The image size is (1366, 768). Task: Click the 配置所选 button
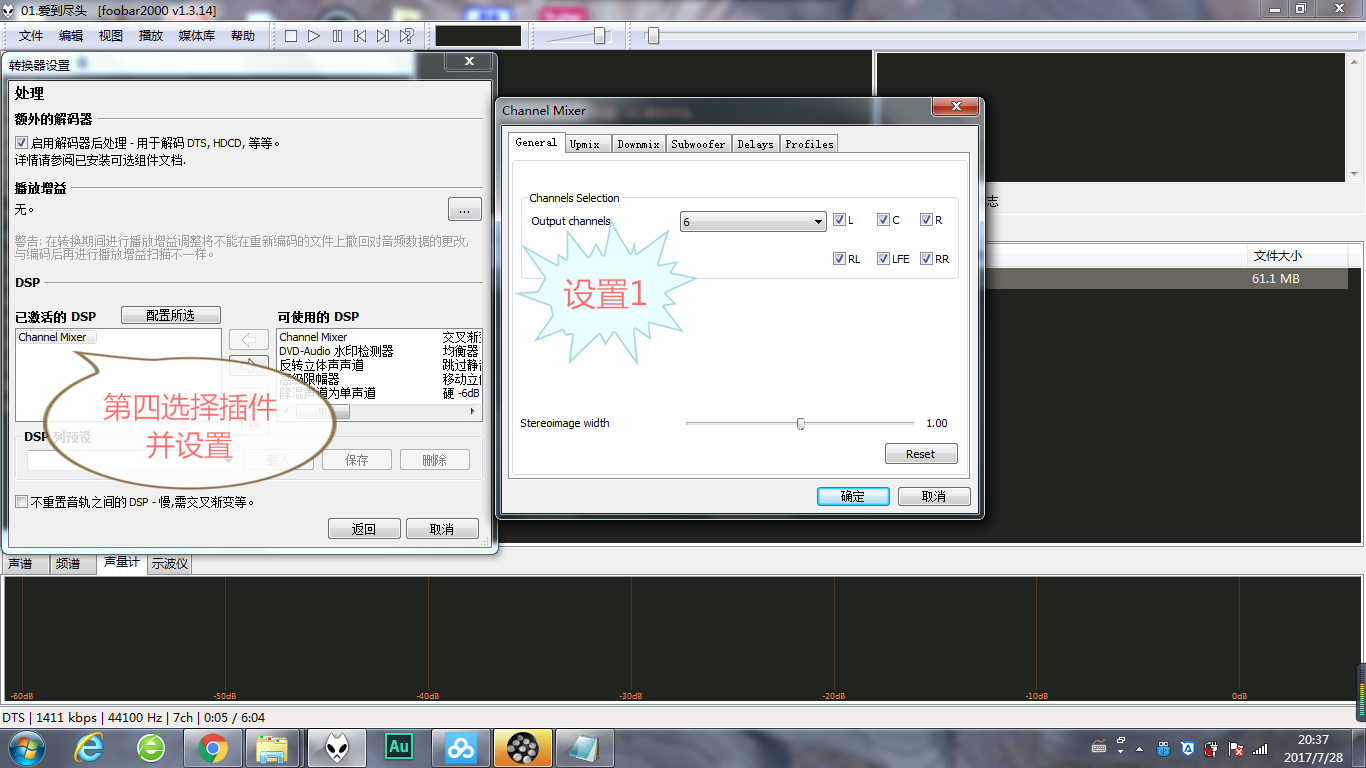pyautogui.click(x=171, y=315)
